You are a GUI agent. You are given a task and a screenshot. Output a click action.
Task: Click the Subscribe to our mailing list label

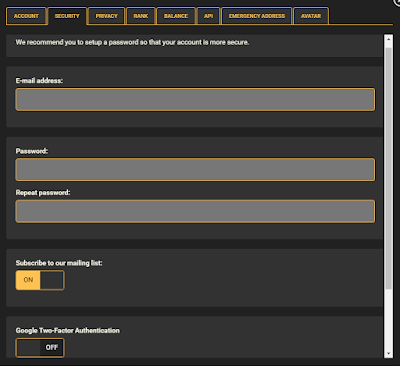coord(59,263)
